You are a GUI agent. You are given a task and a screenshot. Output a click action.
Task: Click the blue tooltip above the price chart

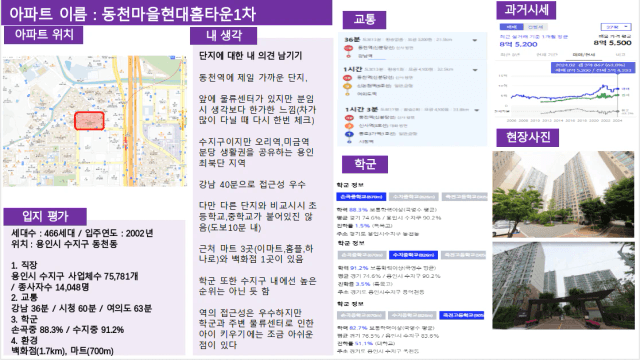(x=593, y=68)
